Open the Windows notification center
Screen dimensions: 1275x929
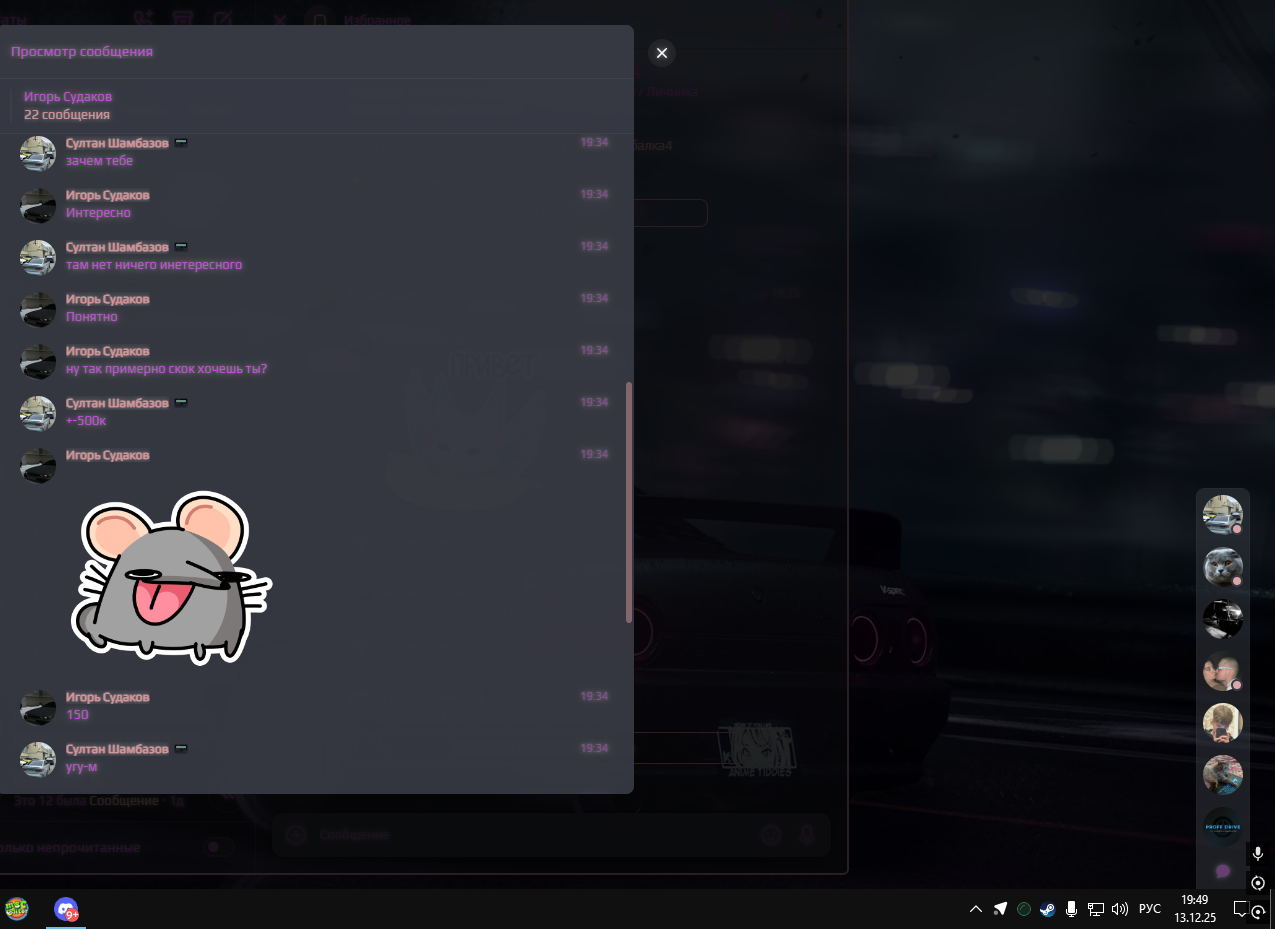1240,909
